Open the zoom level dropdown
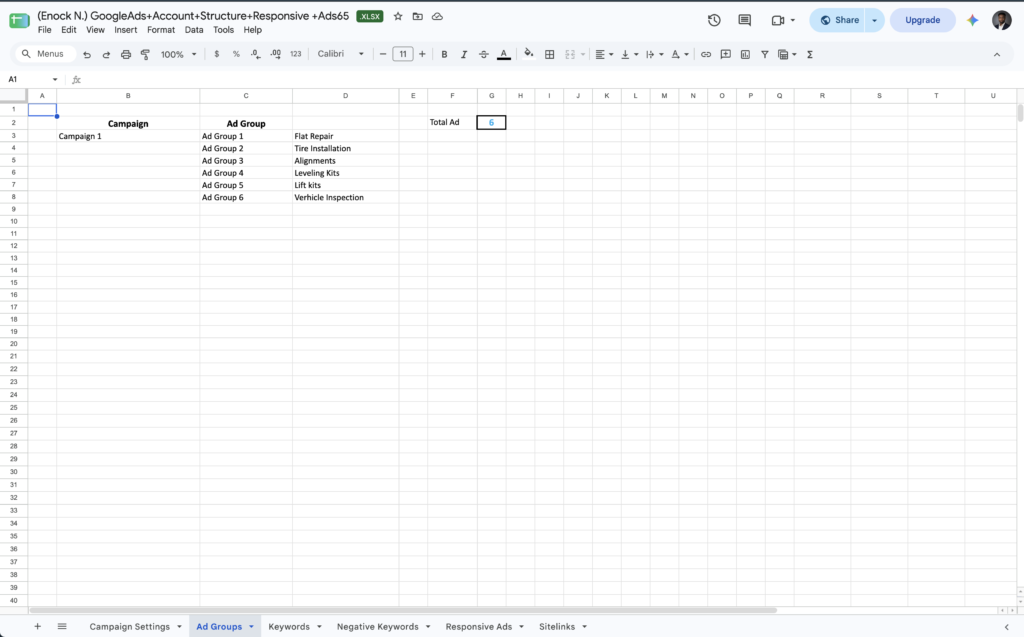Screen dimensions: 1024x637 [x=178, y=54]
